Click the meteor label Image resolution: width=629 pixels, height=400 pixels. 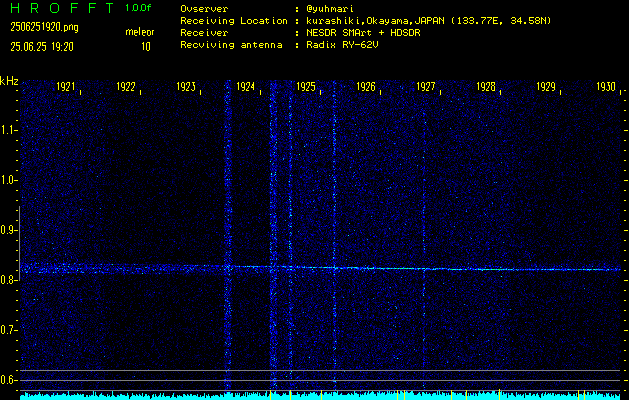coord(140,32)
